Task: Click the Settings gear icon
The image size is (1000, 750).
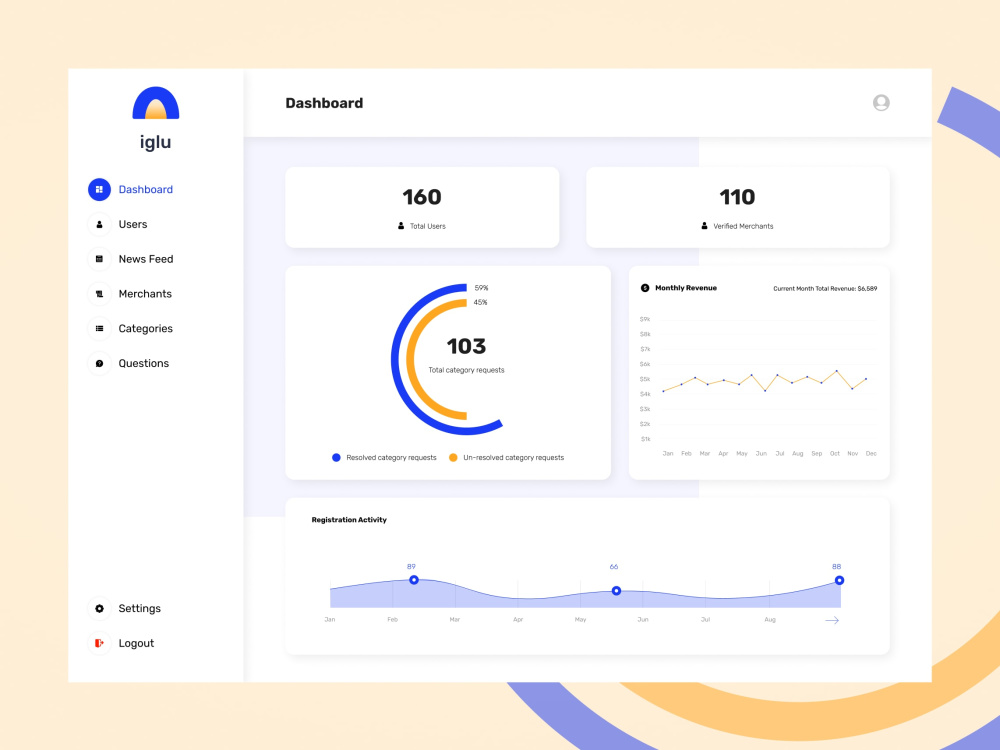Action: click(99, 608)
